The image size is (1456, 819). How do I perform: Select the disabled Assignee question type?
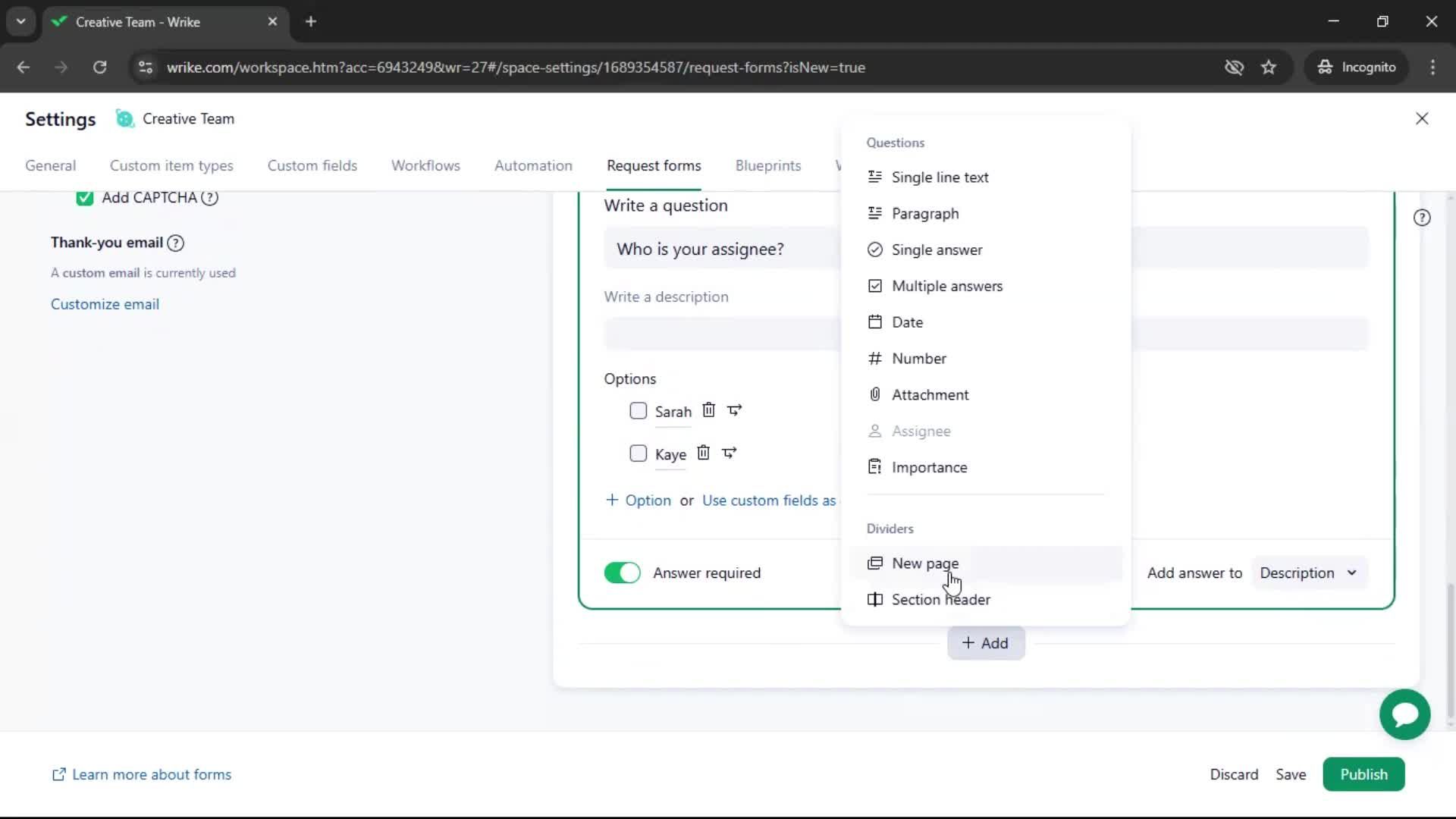985,431
